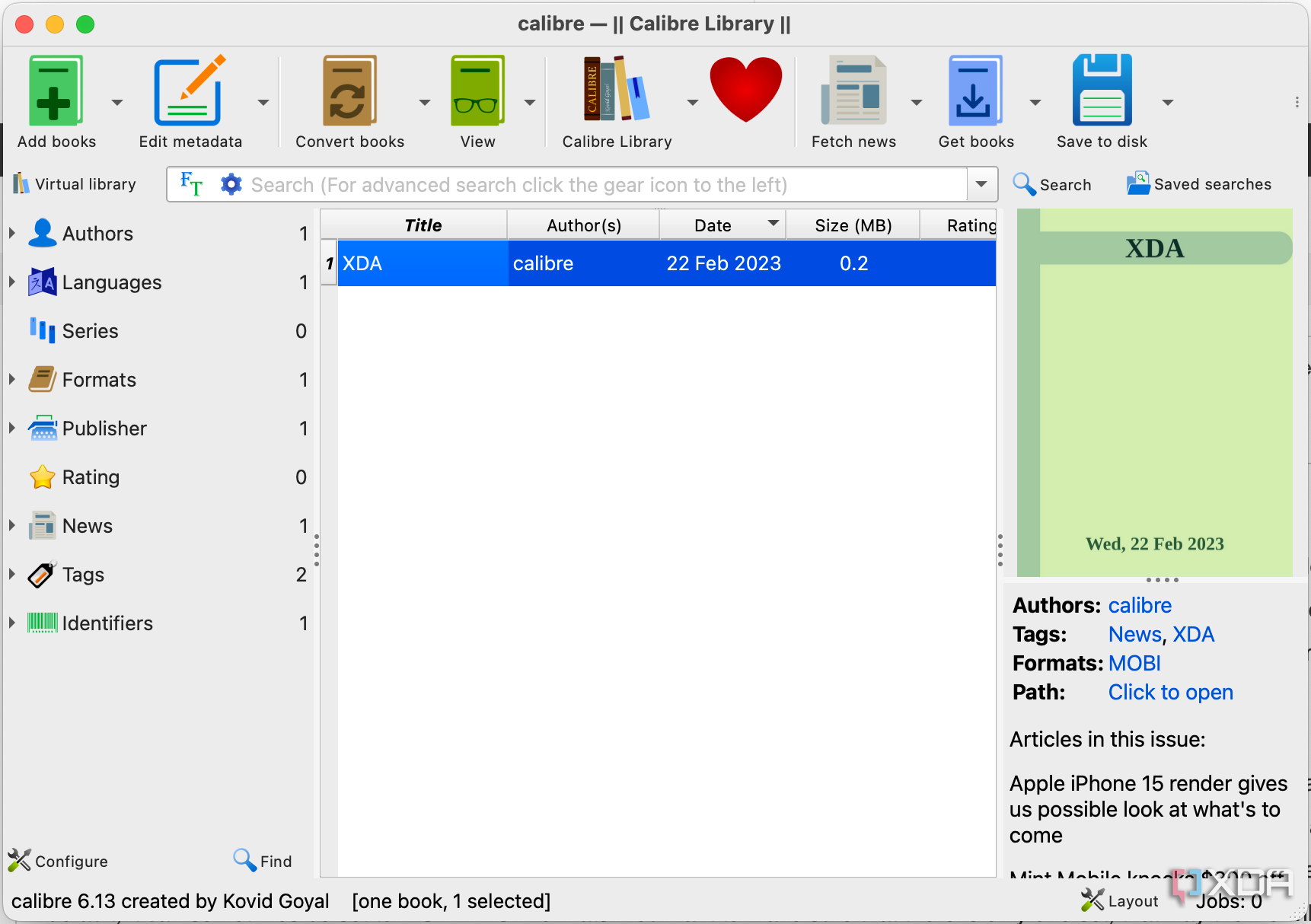Expand the Authors tree node
This screenshot has width=1311, height=924.
[12, 233]
